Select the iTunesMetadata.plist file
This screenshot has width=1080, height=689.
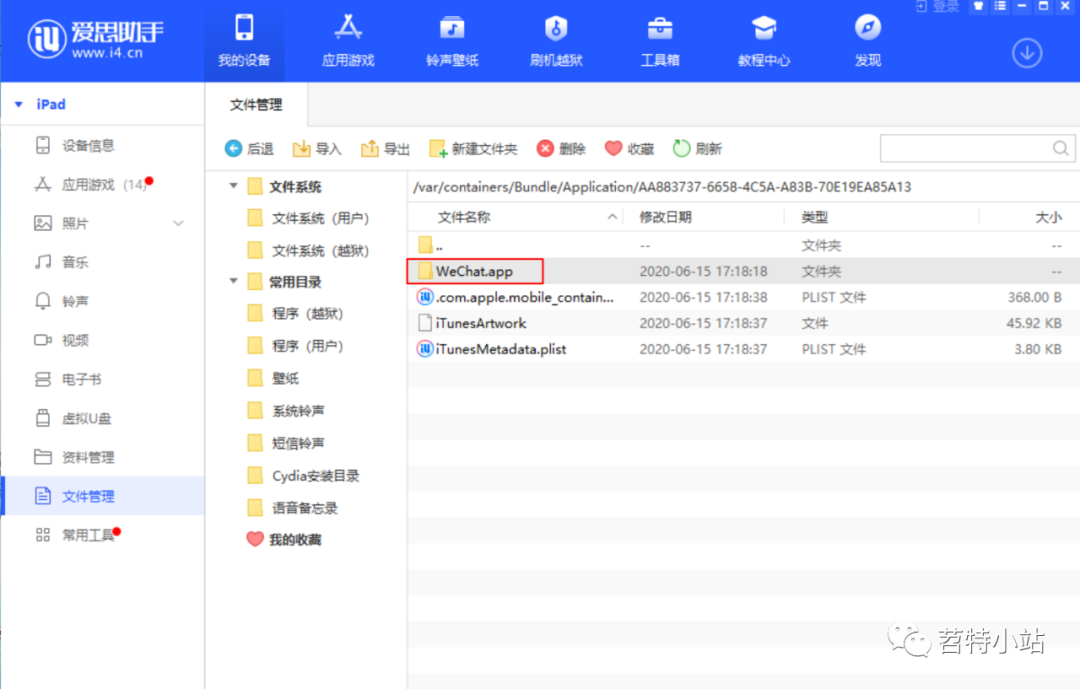743,349
